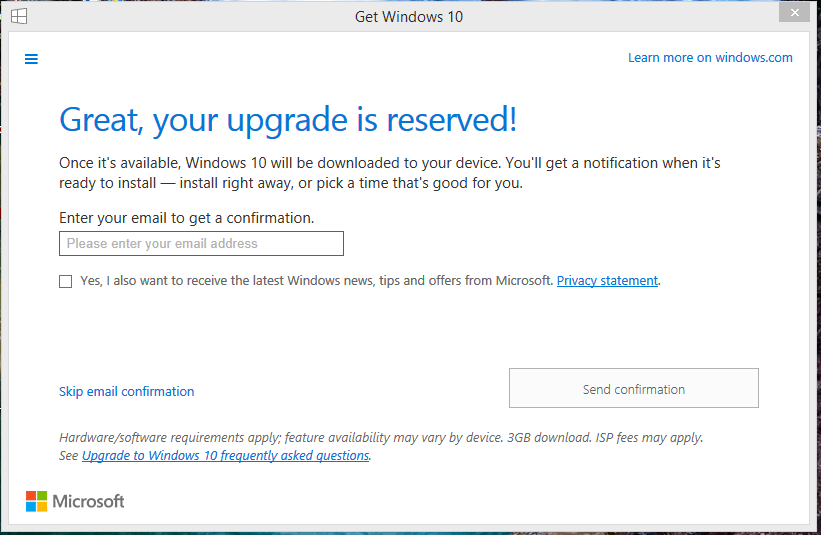This screenshot has width=821, height=535.
Task: Choose Skip email confirmation
Action: point(127,391)
